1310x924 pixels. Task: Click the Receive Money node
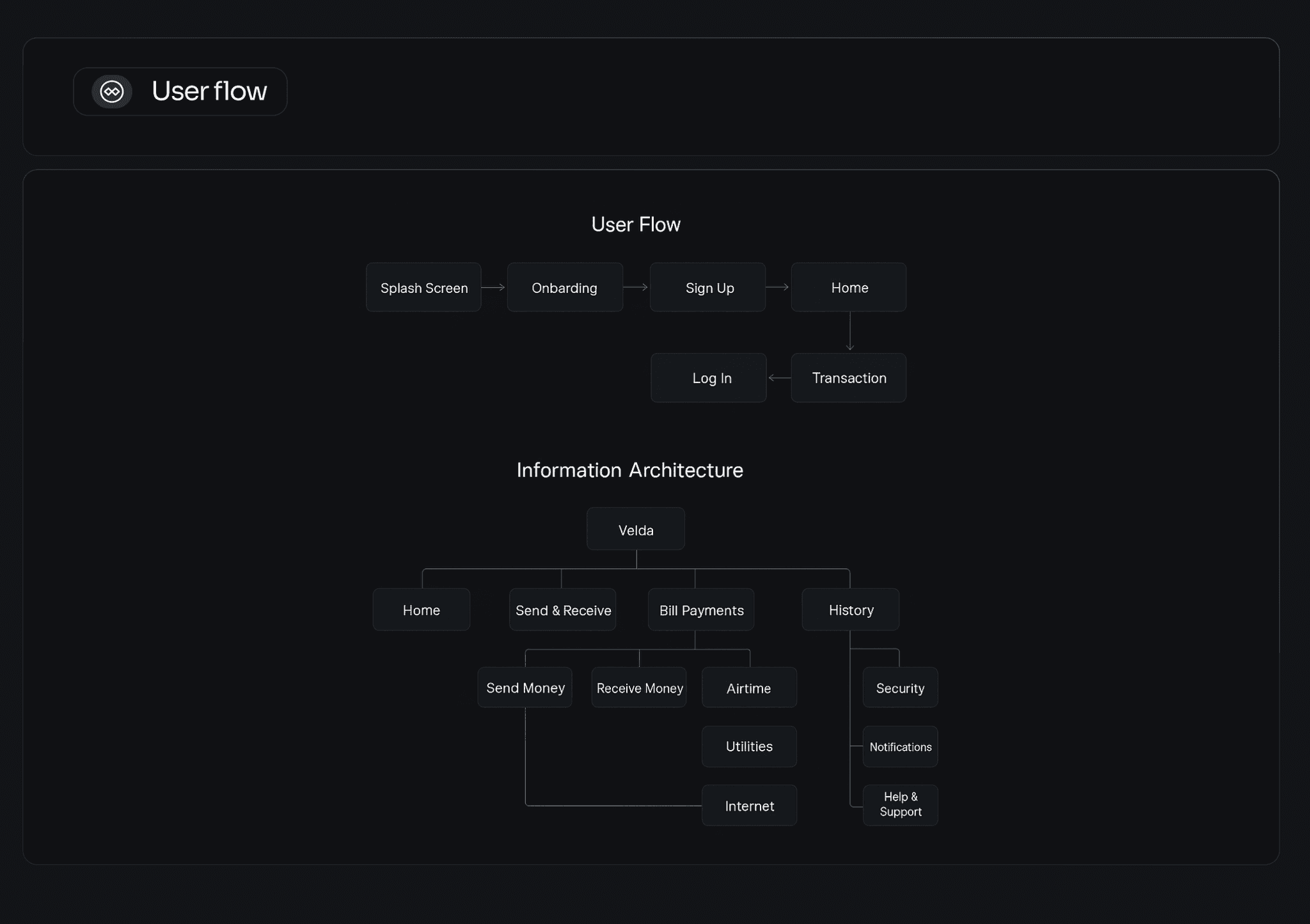[639, 688]
